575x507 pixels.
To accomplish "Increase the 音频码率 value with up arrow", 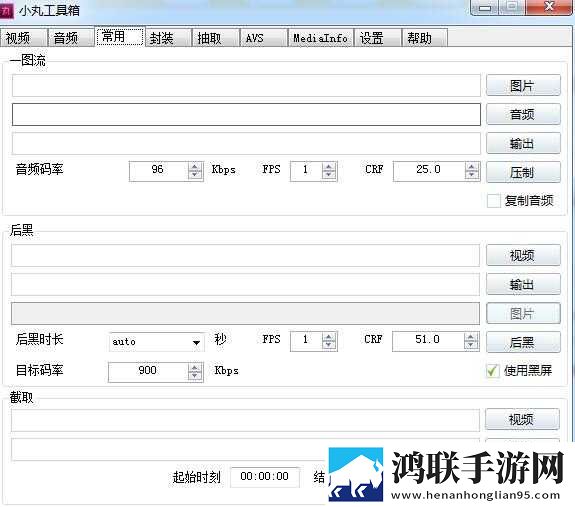I will pyautogui.click(x=195, y=167).
